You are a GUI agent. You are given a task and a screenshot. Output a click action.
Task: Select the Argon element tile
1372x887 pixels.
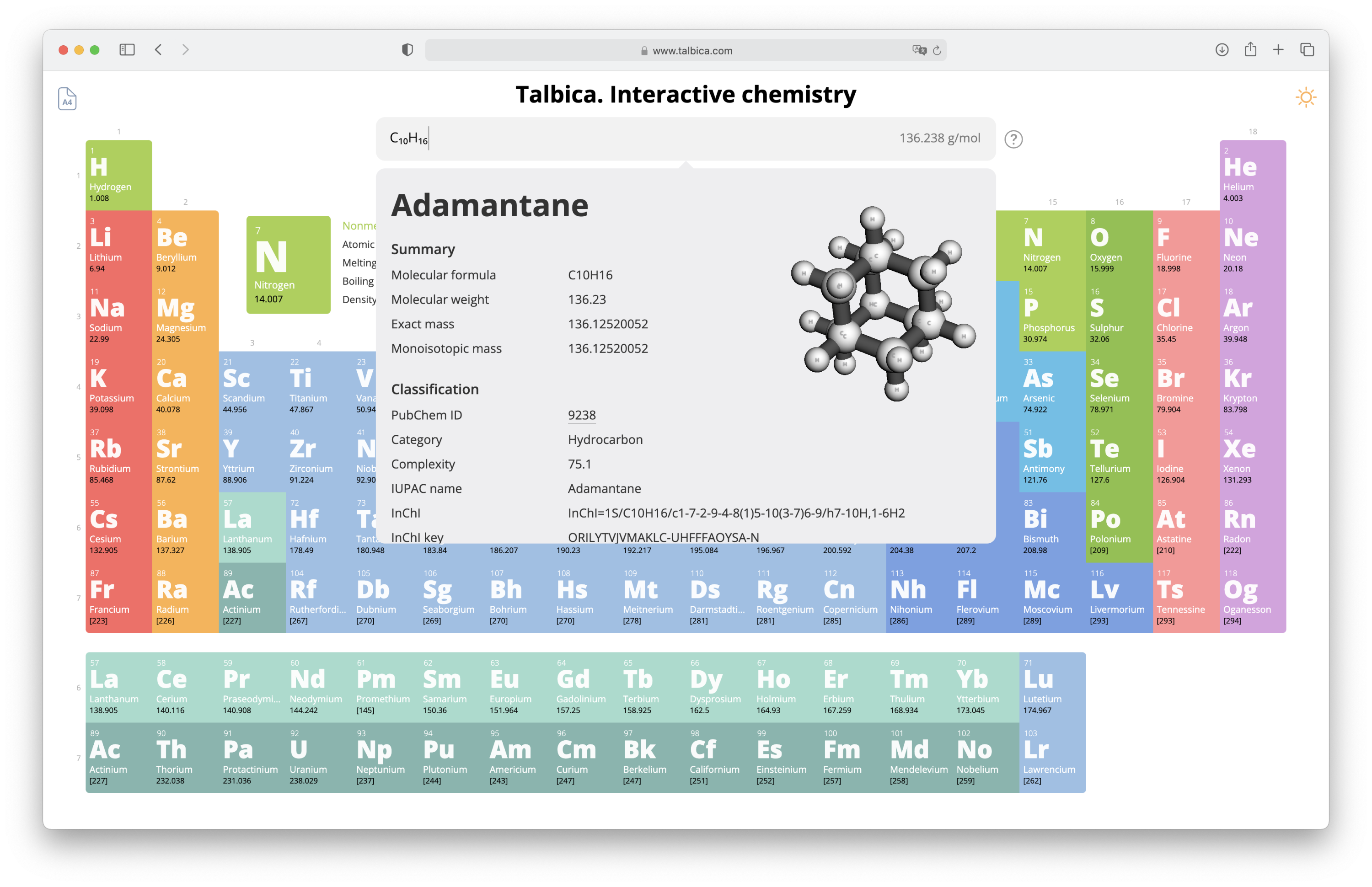[1252, 316]
